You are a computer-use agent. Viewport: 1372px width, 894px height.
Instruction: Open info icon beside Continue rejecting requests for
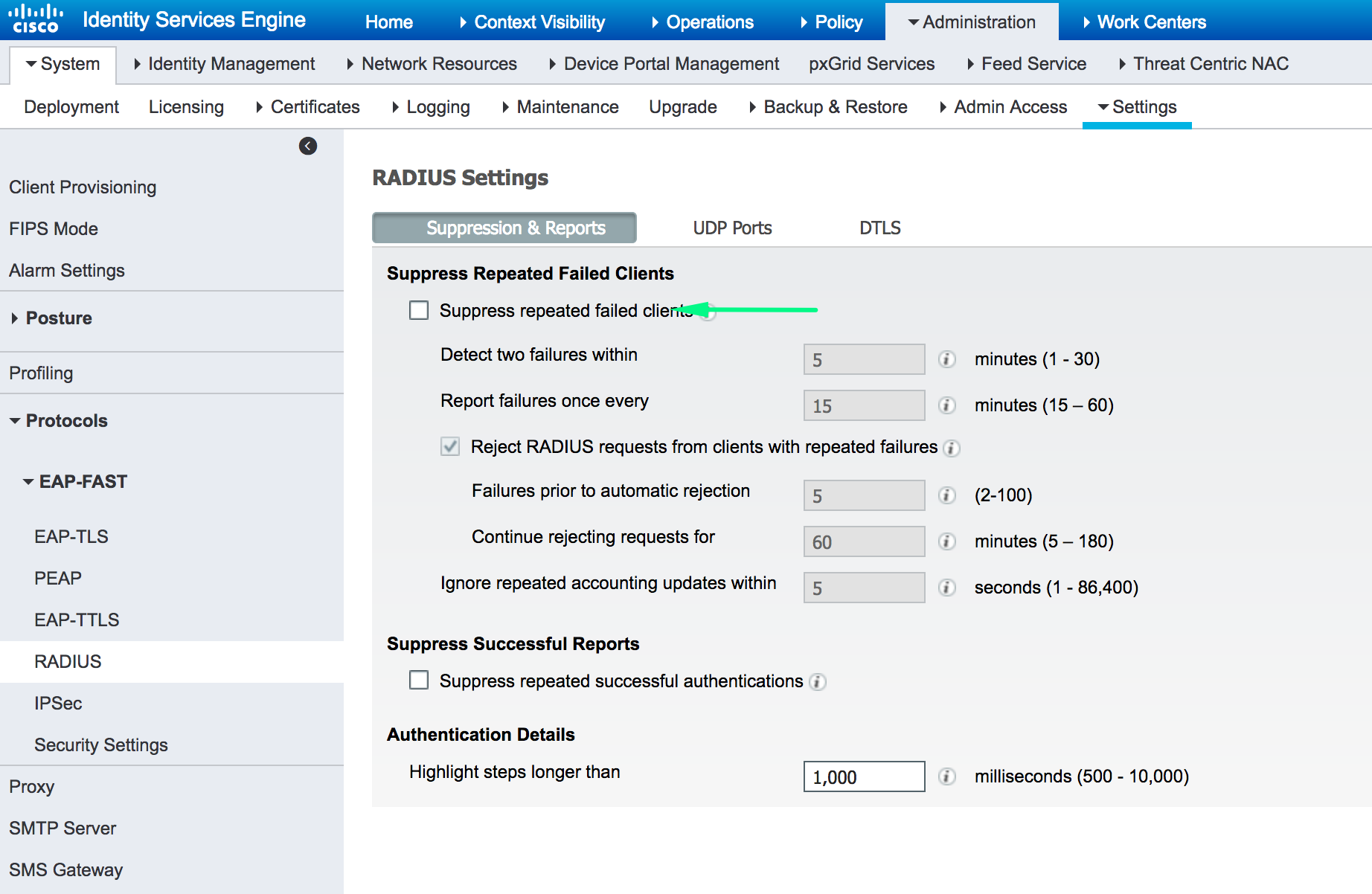946,541
